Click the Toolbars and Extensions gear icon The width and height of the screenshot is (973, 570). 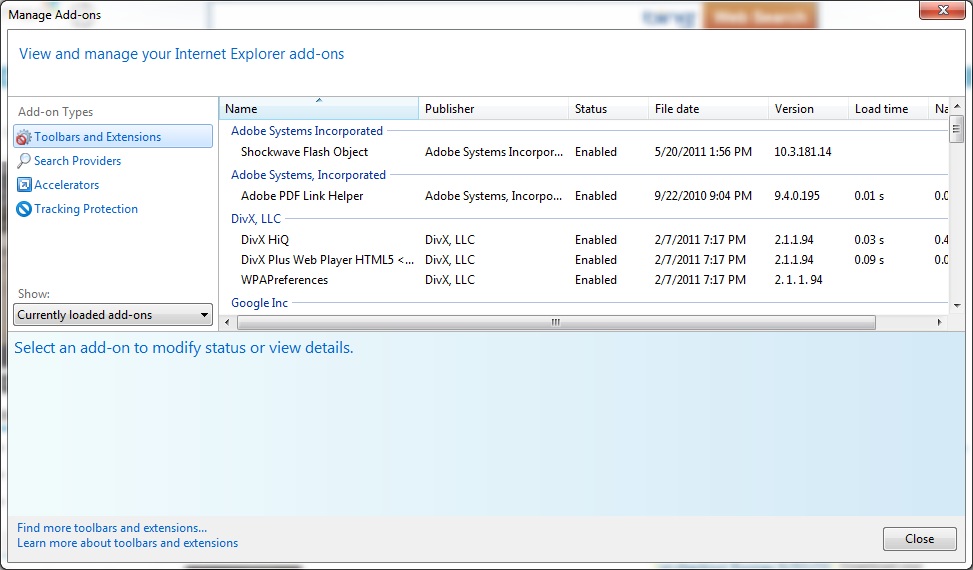(x=24, y=137)
